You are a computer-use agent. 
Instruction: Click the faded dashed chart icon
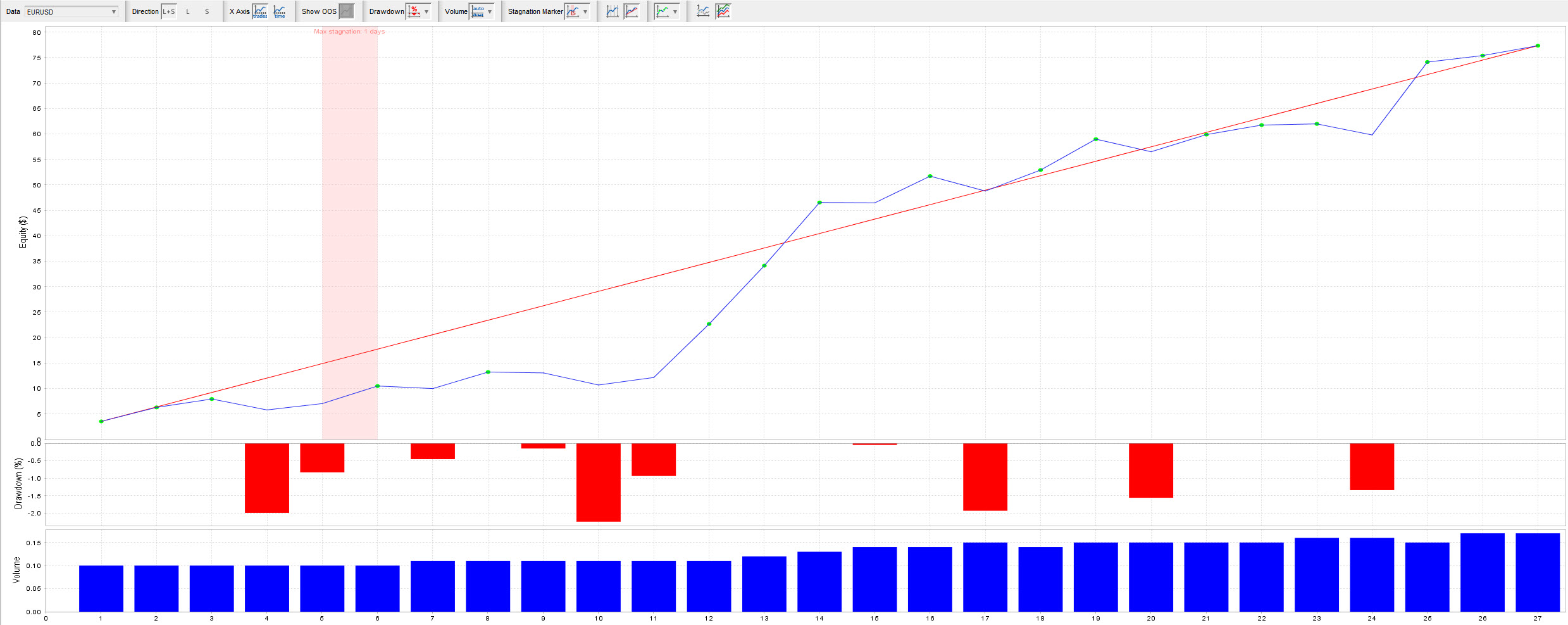703,11
